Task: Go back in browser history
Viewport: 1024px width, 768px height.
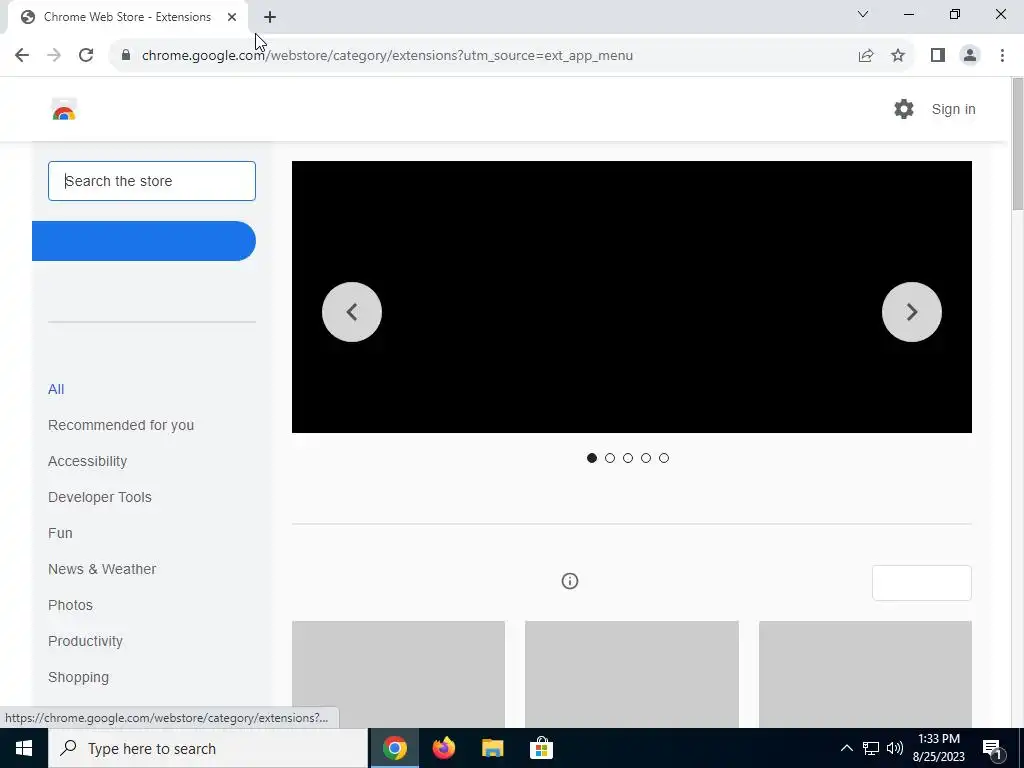Action: coord(22,56)
